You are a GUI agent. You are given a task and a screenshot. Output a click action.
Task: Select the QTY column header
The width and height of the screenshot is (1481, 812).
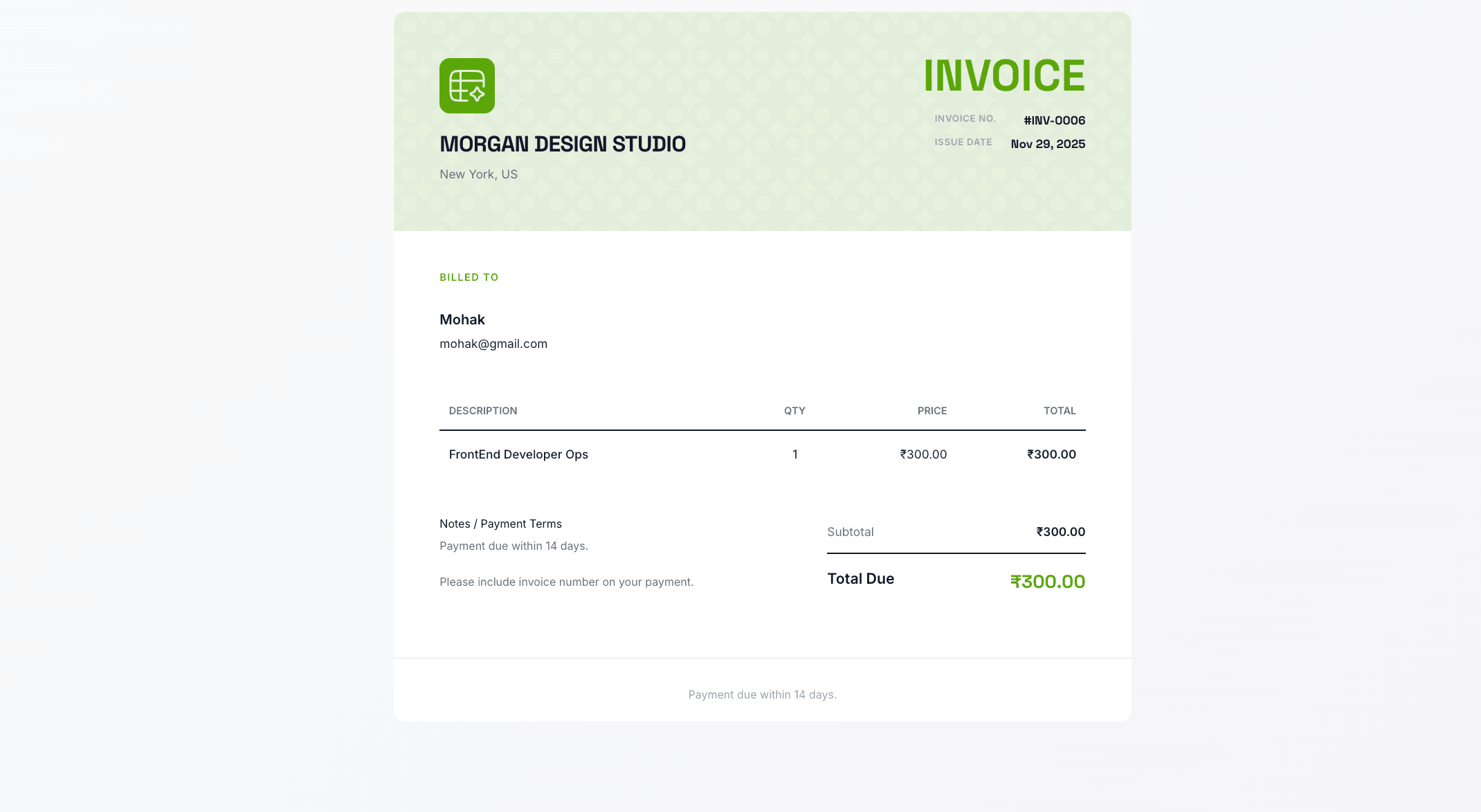tap(794, 410)
